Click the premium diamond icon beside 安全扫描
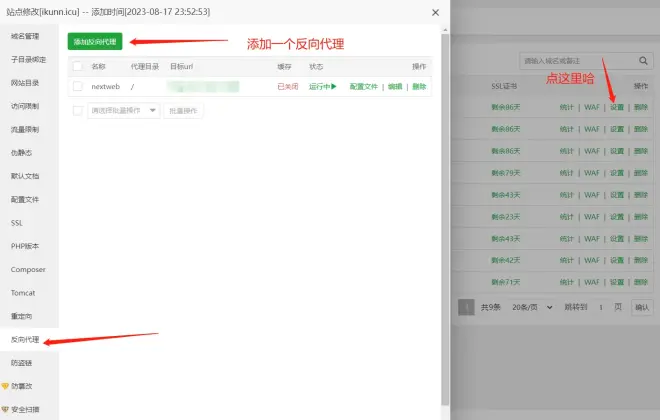 pos(5,409)
